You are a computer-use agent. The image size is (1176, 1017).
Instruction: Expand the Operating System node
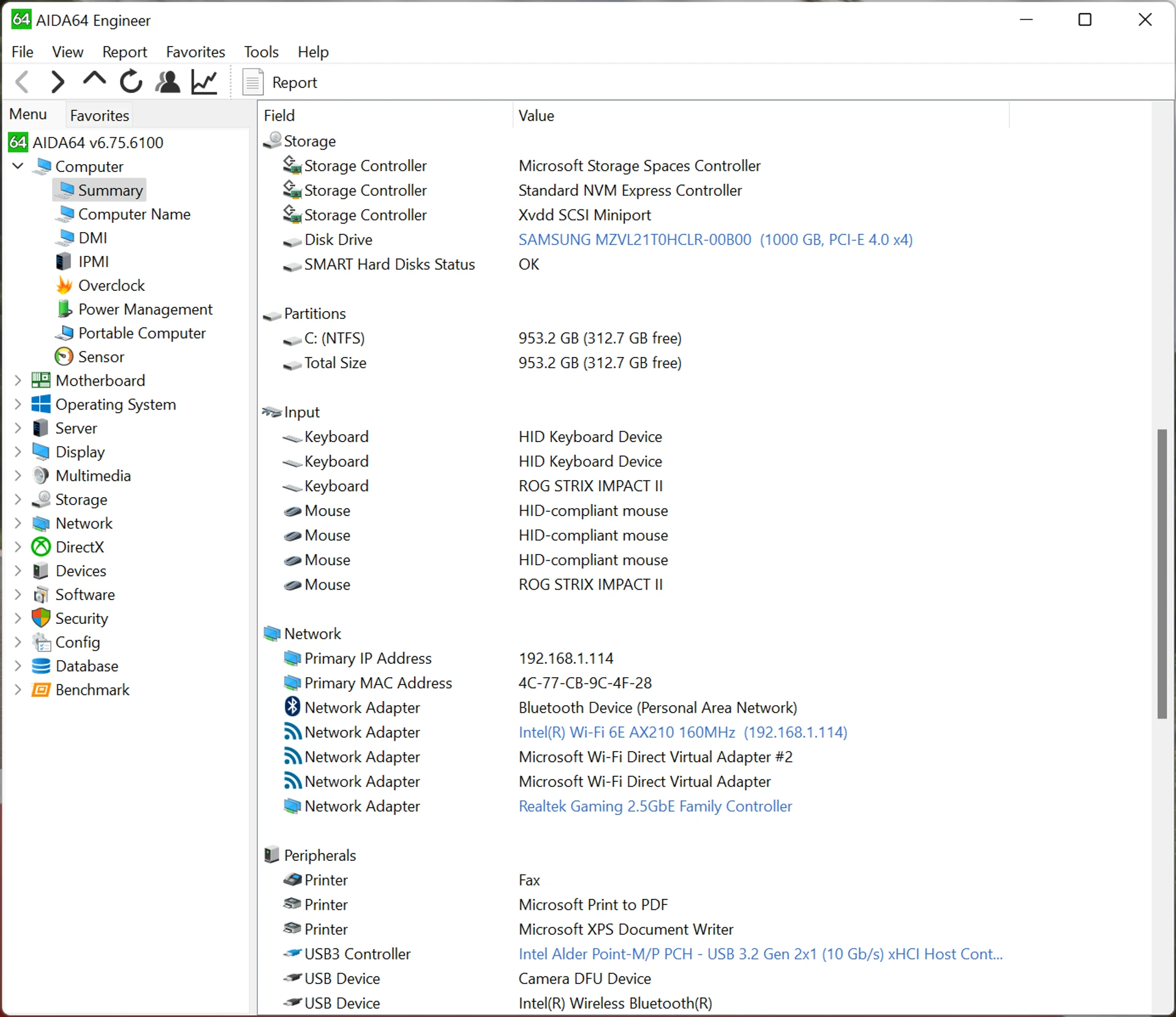pos(18,404)
